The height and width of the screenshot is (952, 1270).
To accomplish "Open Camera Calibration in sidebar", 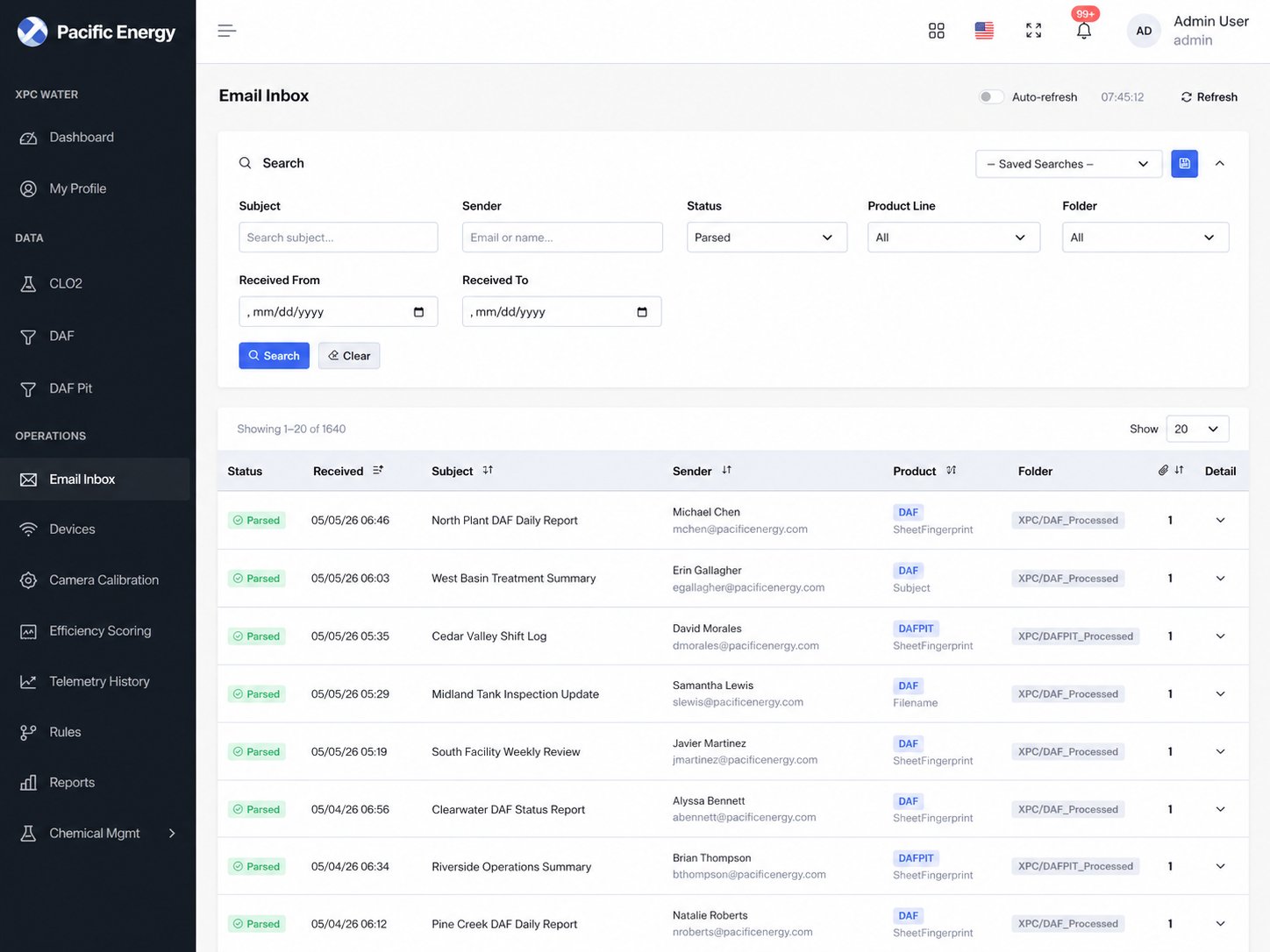I will pyautogui.click(x=95, y=580).
